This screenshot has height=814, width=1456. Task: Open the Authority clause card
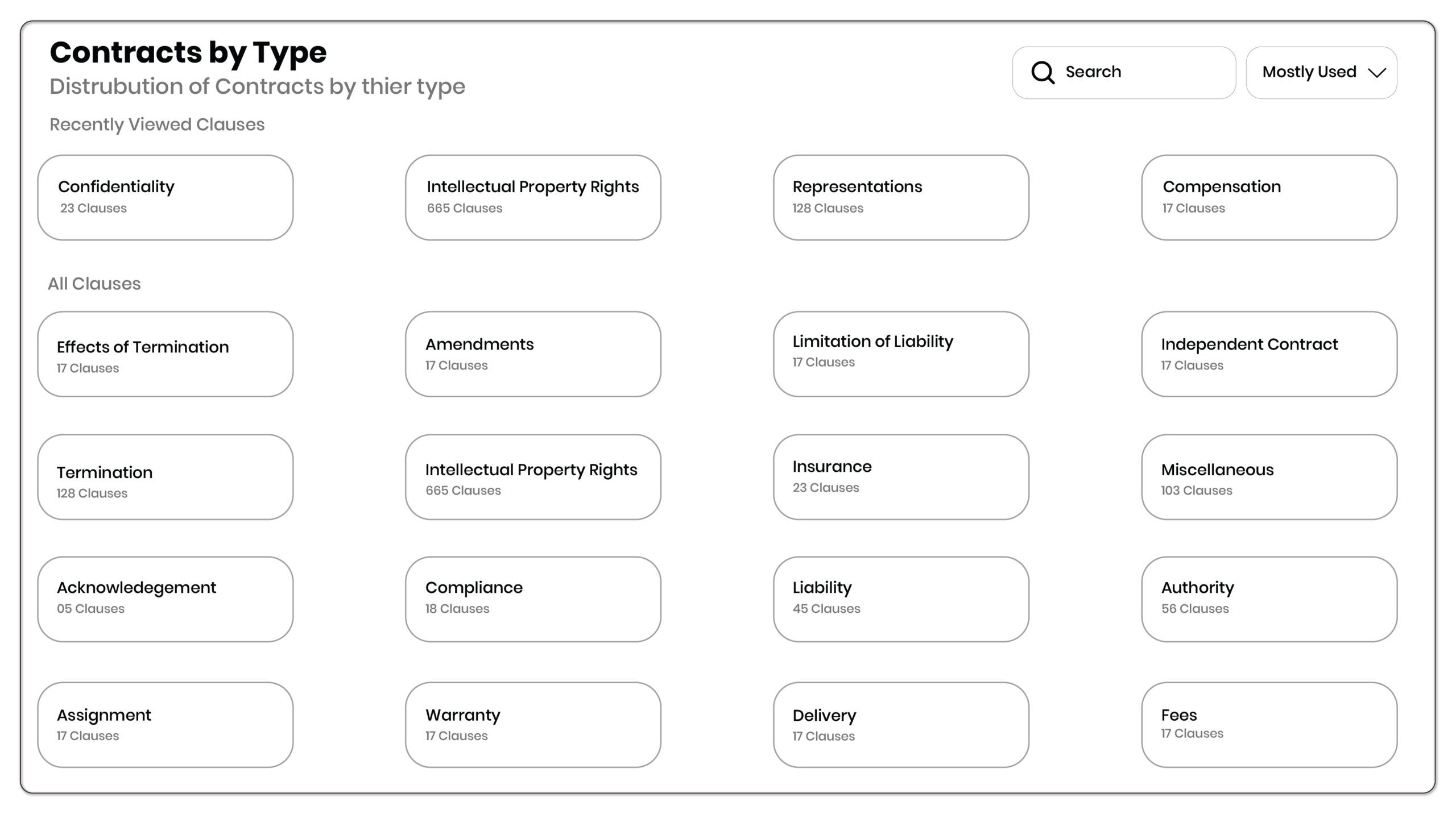click(x=1269, y=599)
